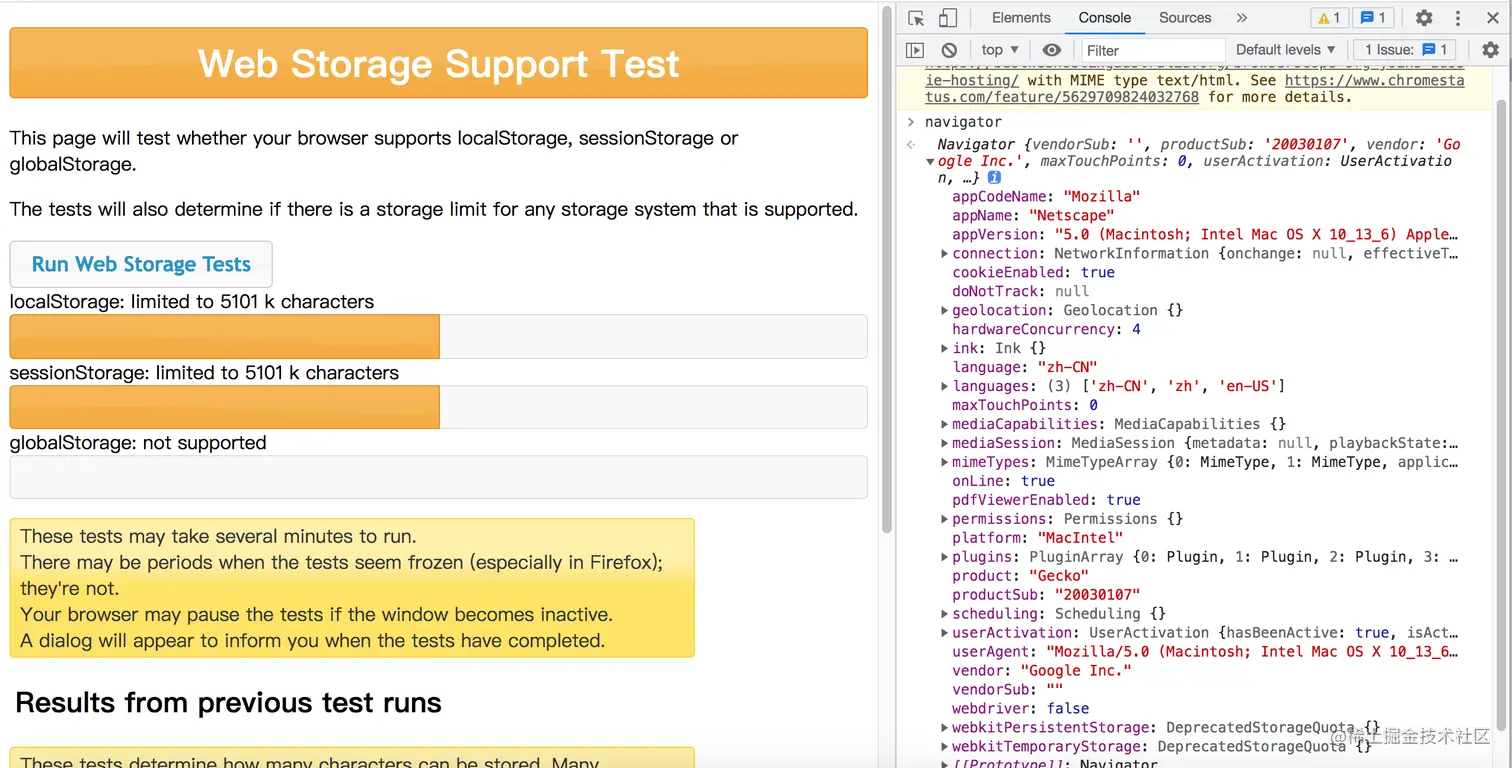Clear the console output
This screenshot has width=1512, height=768.
949,50
